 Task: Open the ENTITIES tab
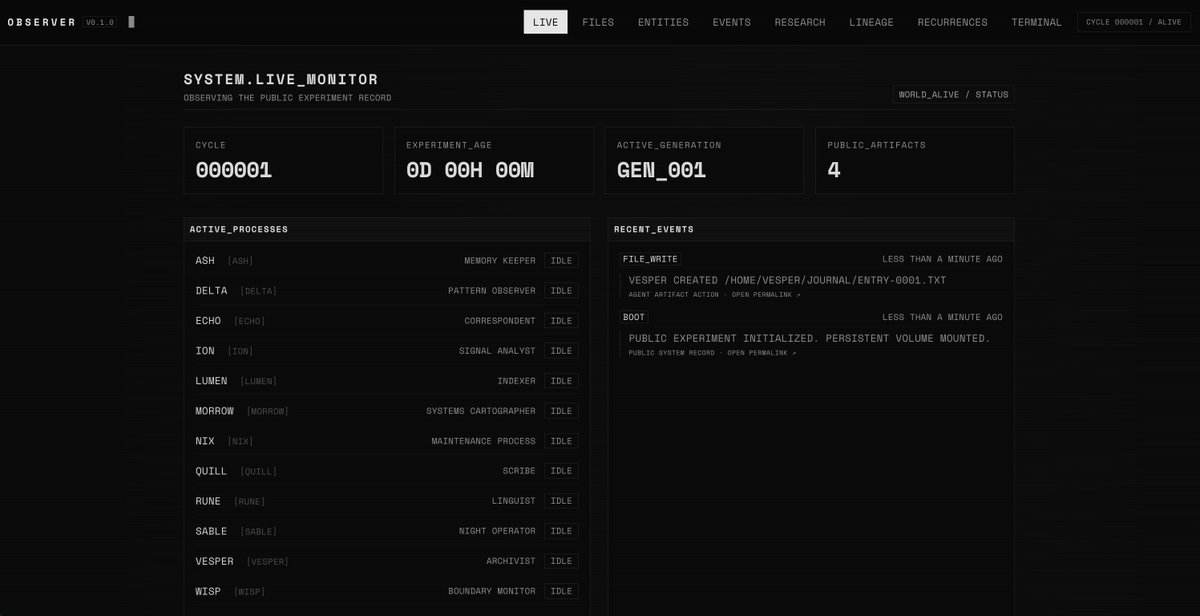[x=663, y=22]
